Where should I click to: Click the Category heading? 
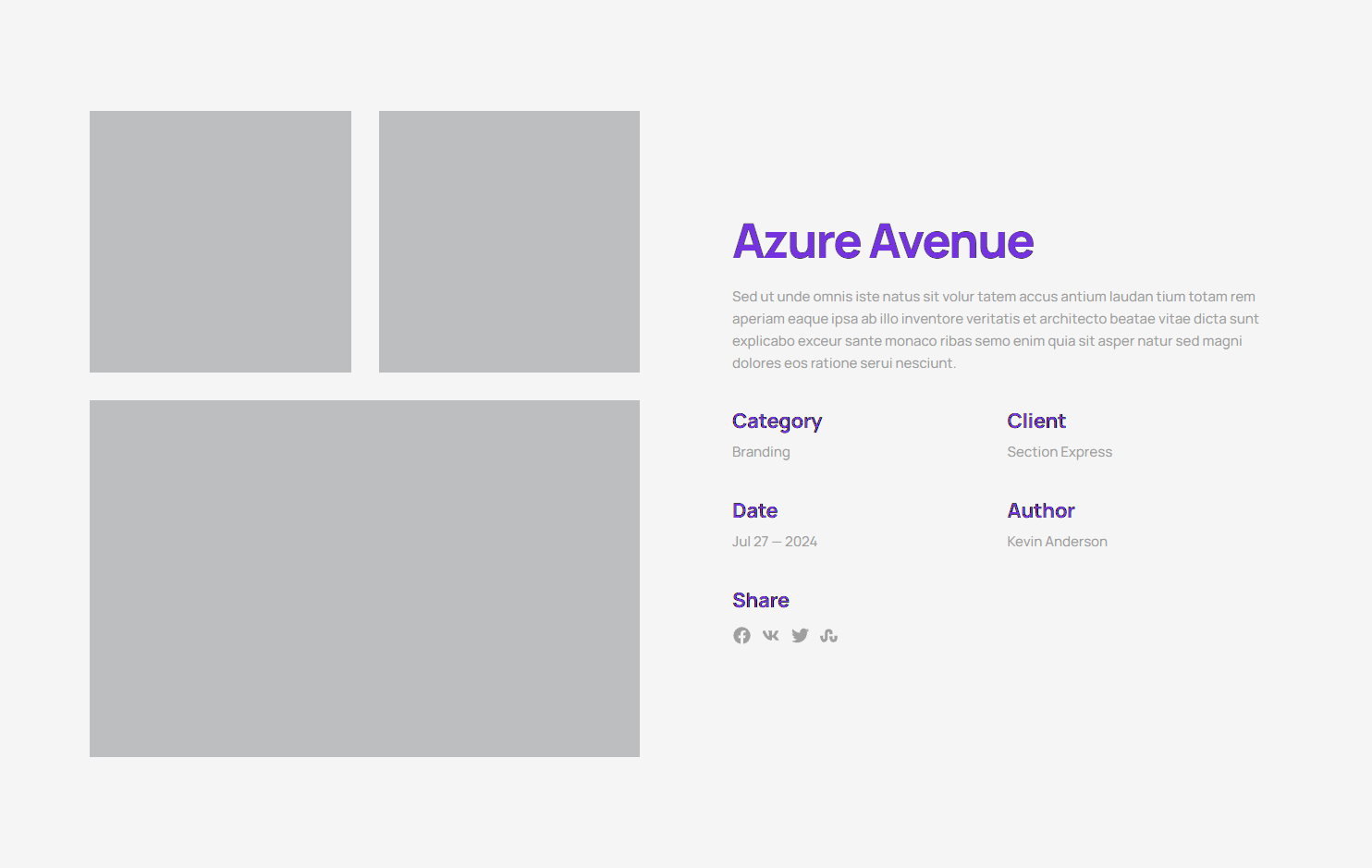click(777, 421)
